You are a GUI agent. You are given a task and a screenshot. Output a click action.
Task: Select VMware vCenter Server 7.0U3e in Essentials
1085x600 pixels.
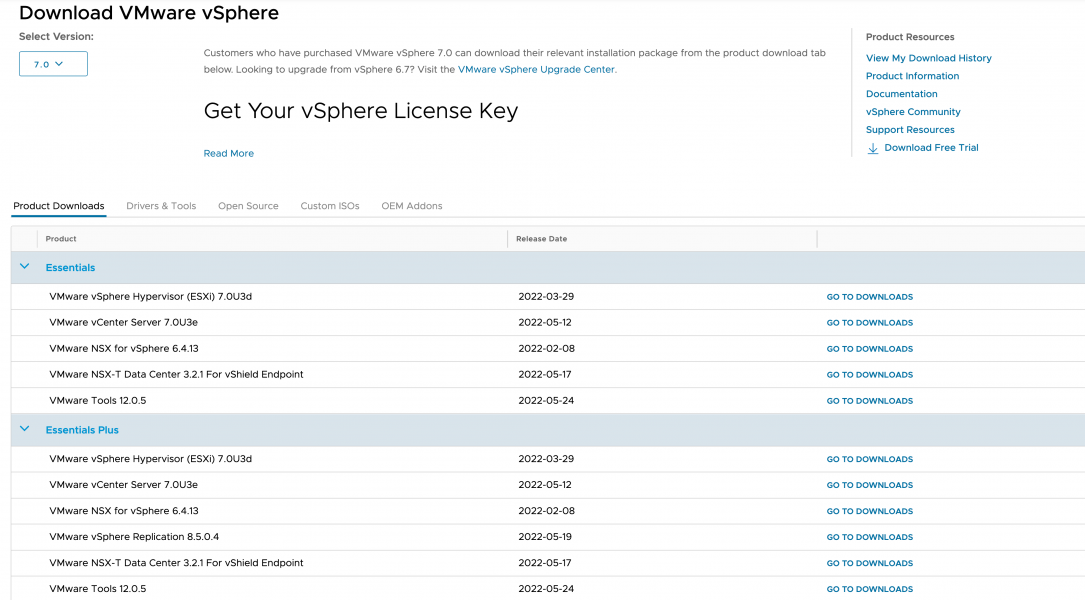coord(123,322)
